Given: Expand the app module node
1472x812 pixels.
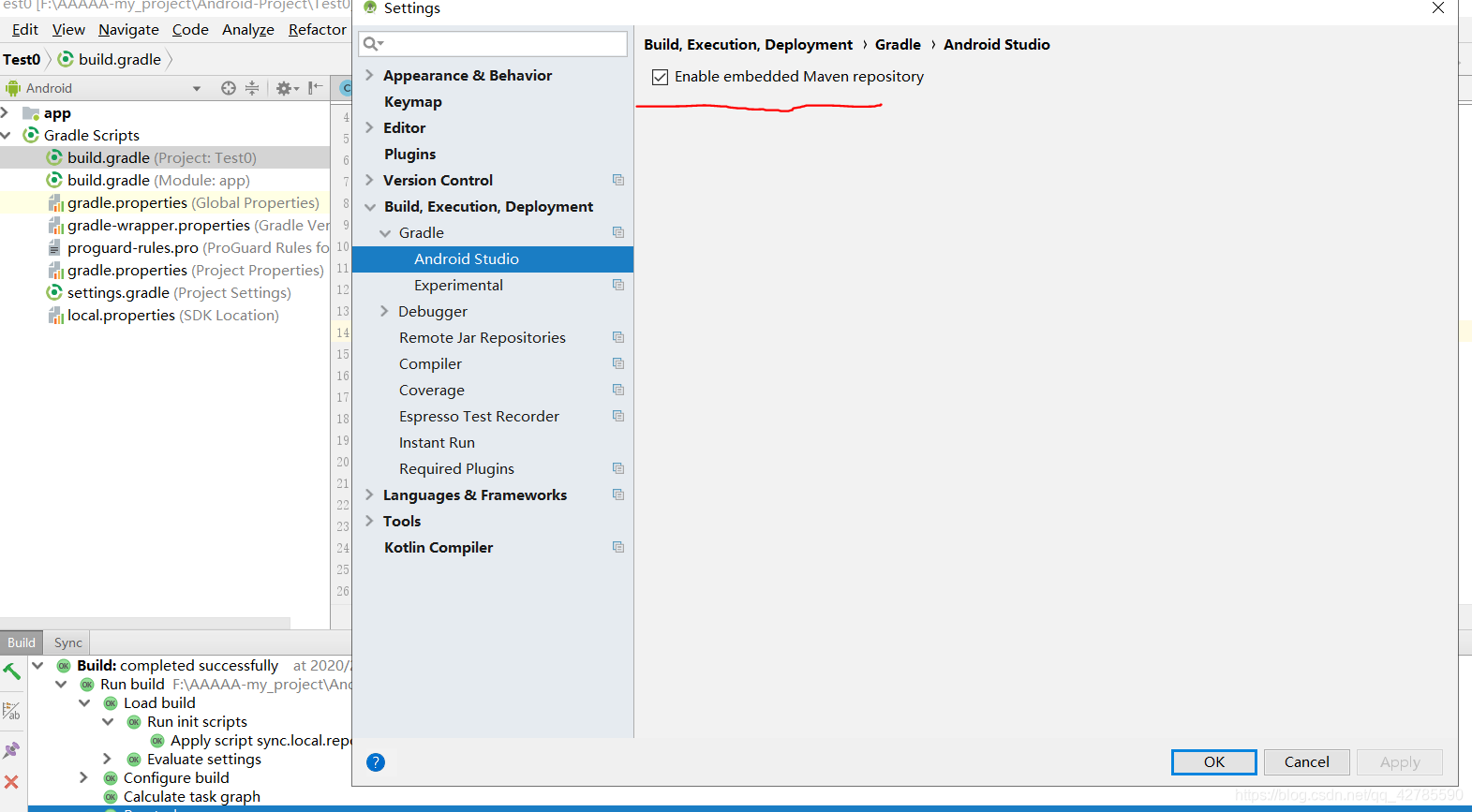Looking at the screenshot, I should pyautogui.click(x=6, y=112).
